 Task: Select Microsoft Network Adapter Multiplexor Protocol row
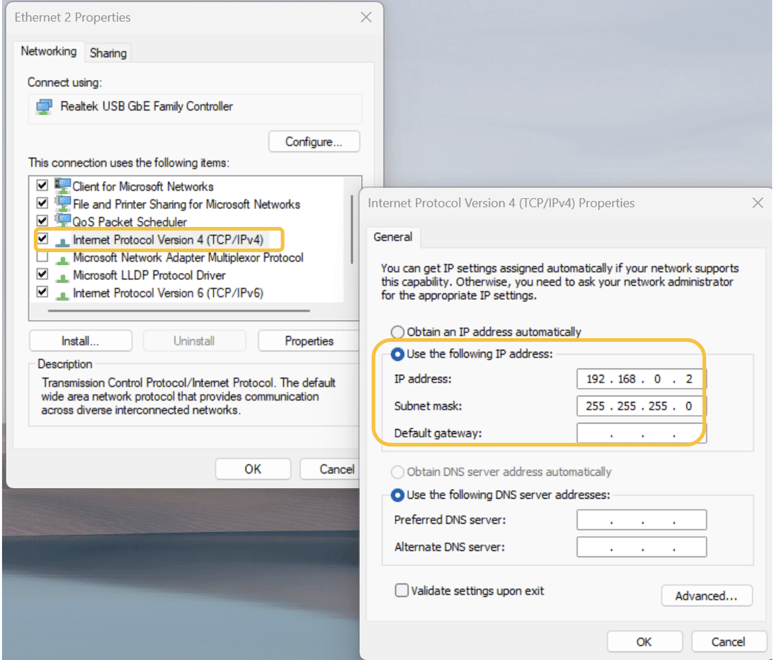[188, 258]
